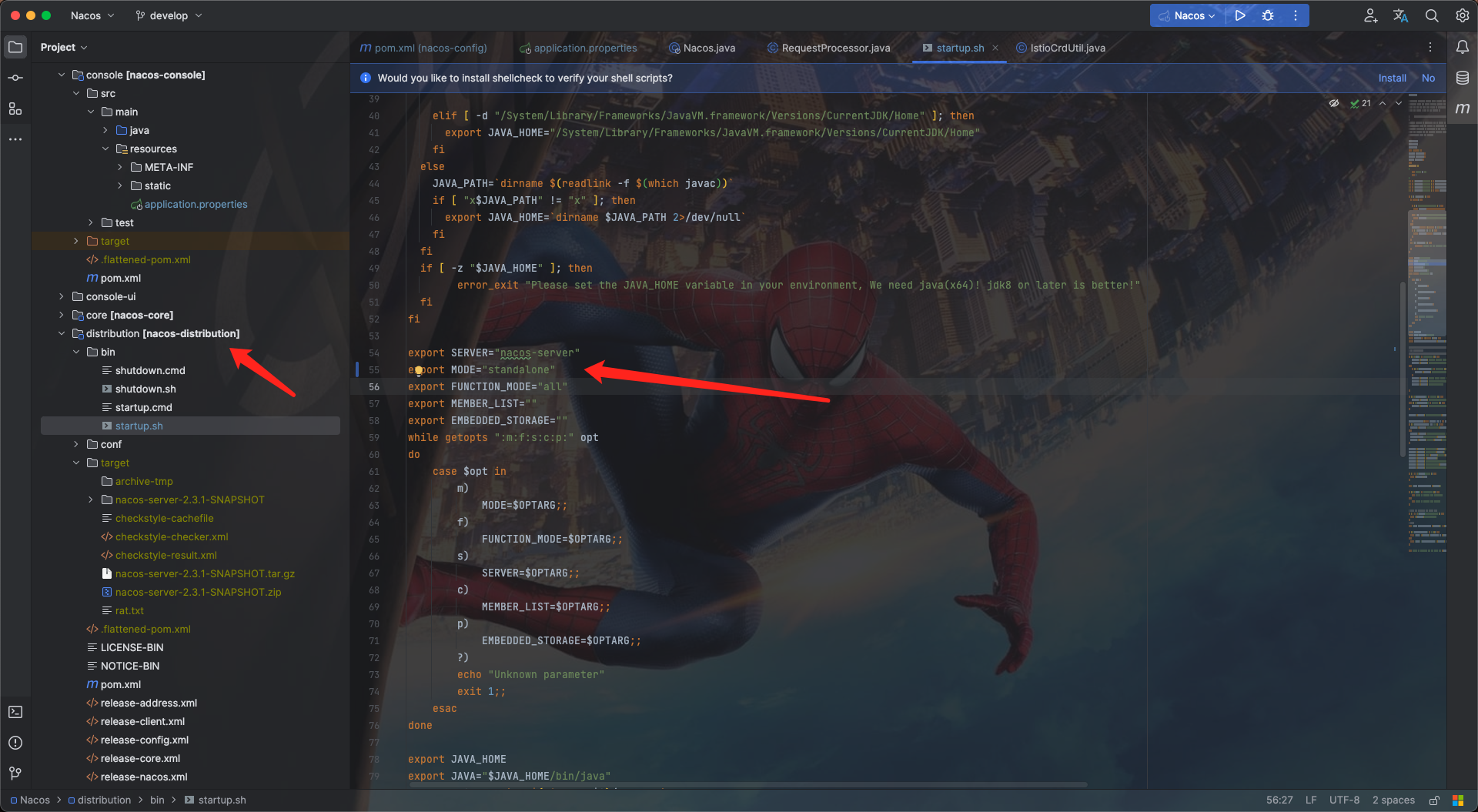
Task: Click the yellow intention bulb on line 55
Action: [419, 370]
